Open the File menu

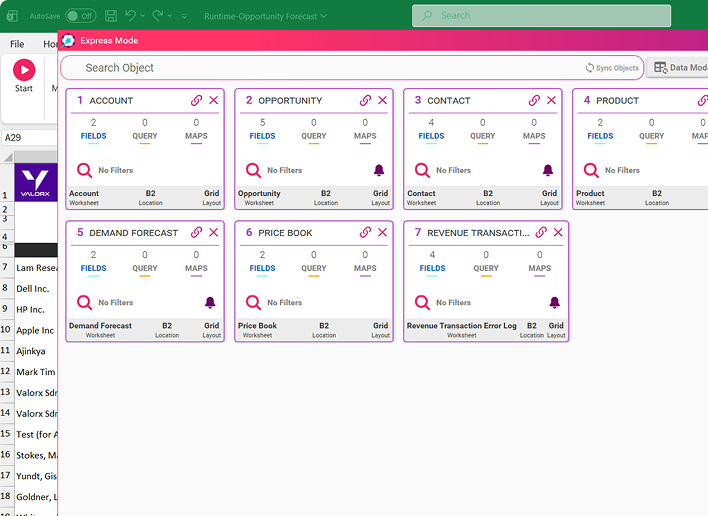[x=17, y=44]
